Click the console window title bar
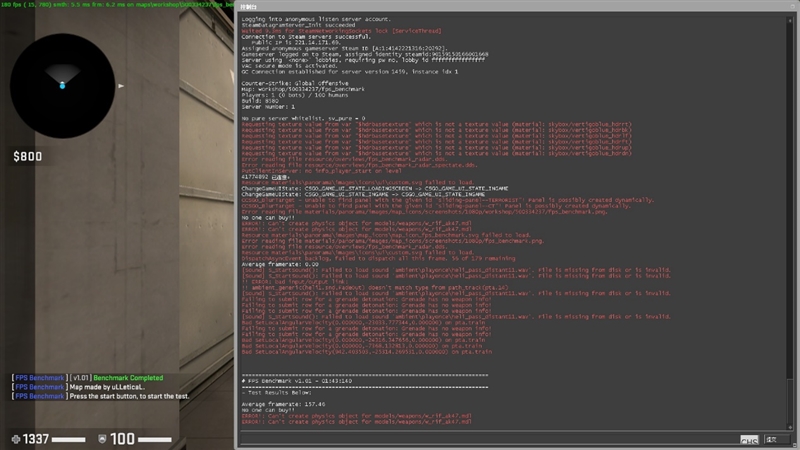Viewport: 800px width, 450px height. tap(513, 6)
